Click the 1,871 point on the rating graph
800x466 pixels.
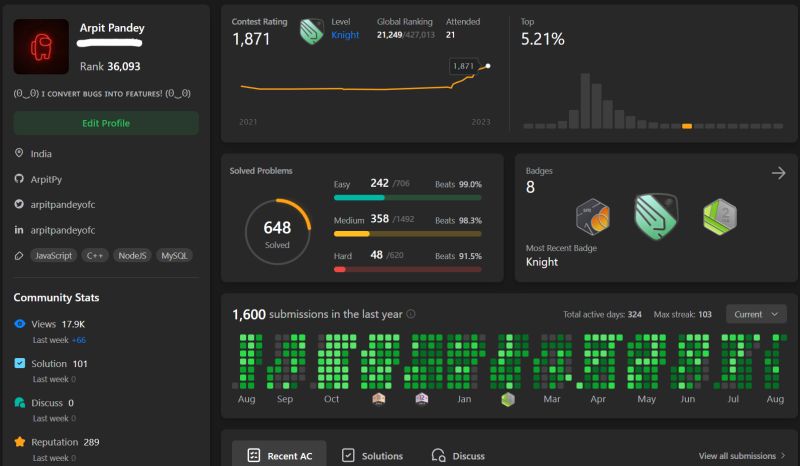click(x=488, y=66)
